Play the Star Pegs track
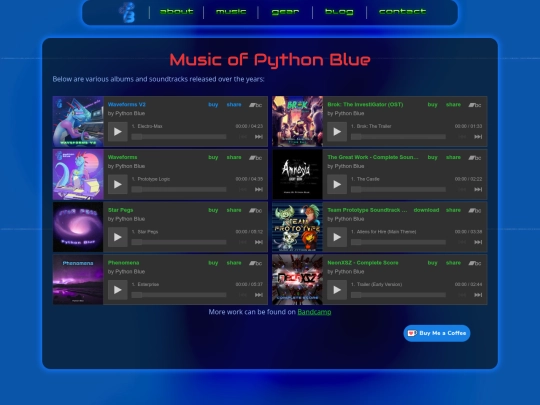This screenshot has height=405, width=540. click(117, 237)
